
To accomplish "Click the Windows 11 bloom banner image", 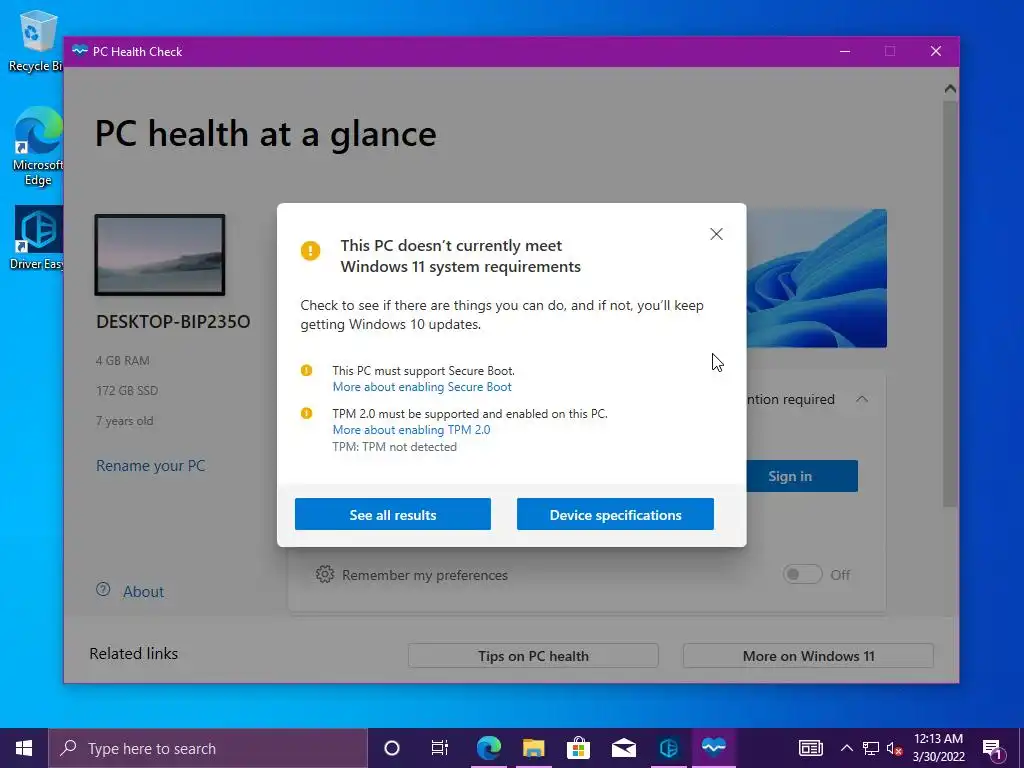I will (x=816, y=278).
